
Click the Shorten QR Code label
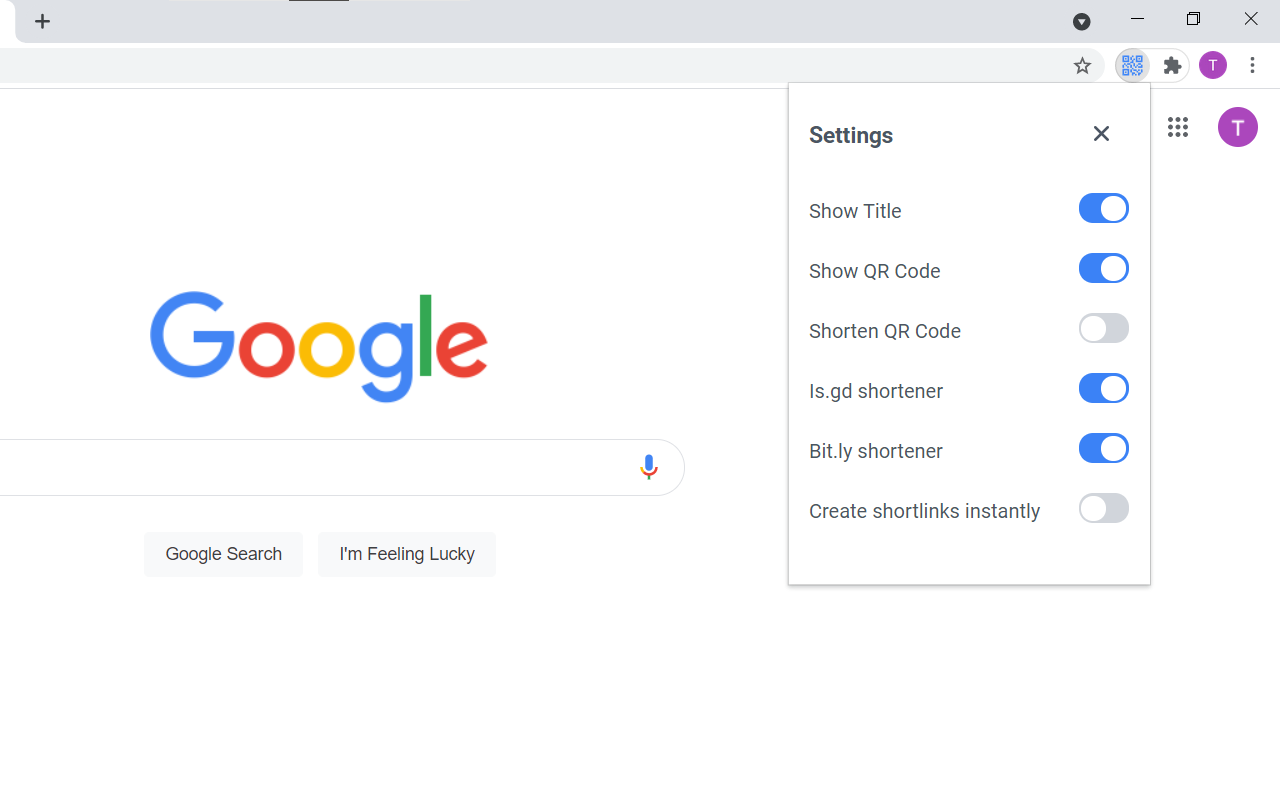[885, 331]
